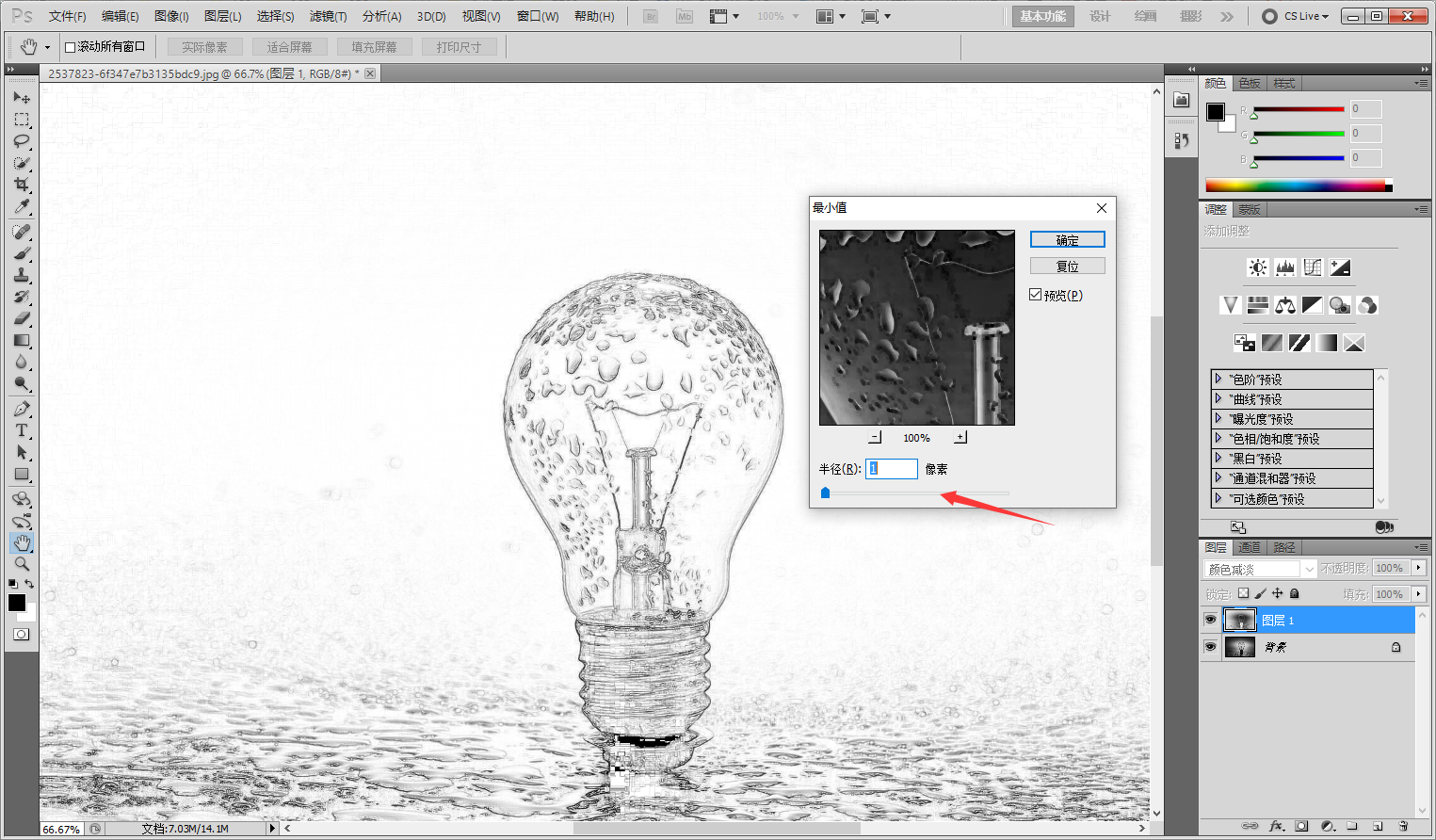Add a Curves adjustment
Image resolution: width=1436 pixels, height=840 pixels.
[x=1313, y=267]
